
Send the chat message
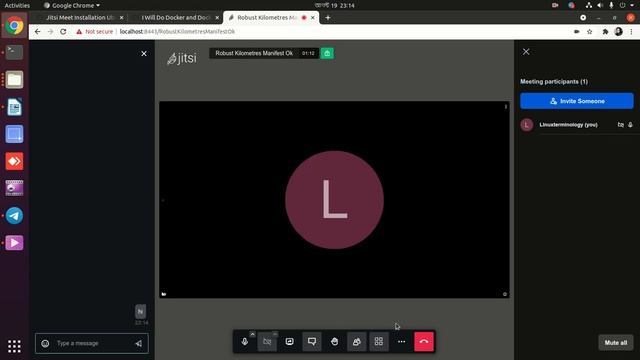point(139,343)
